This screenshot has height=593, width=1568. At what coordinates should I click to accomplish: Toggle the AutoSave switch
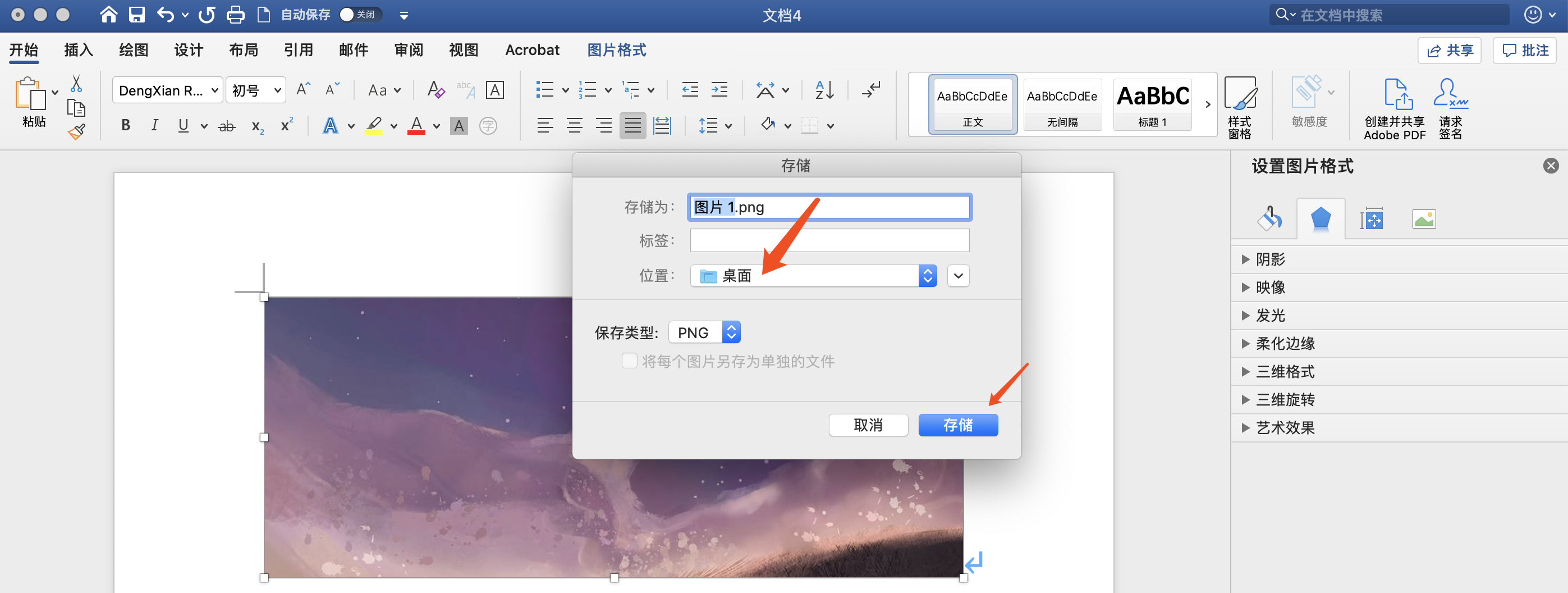click(360, 15)
